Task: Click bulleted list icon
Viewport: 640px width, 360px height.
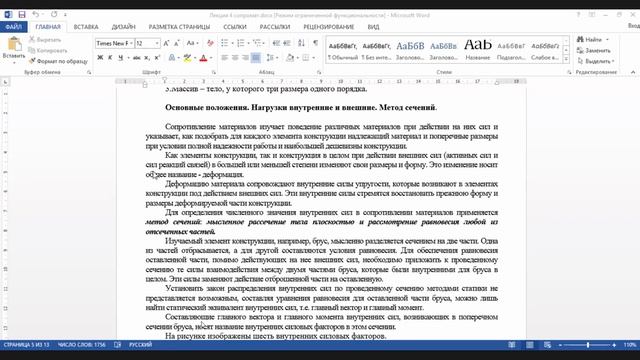Action: (224, 43)
